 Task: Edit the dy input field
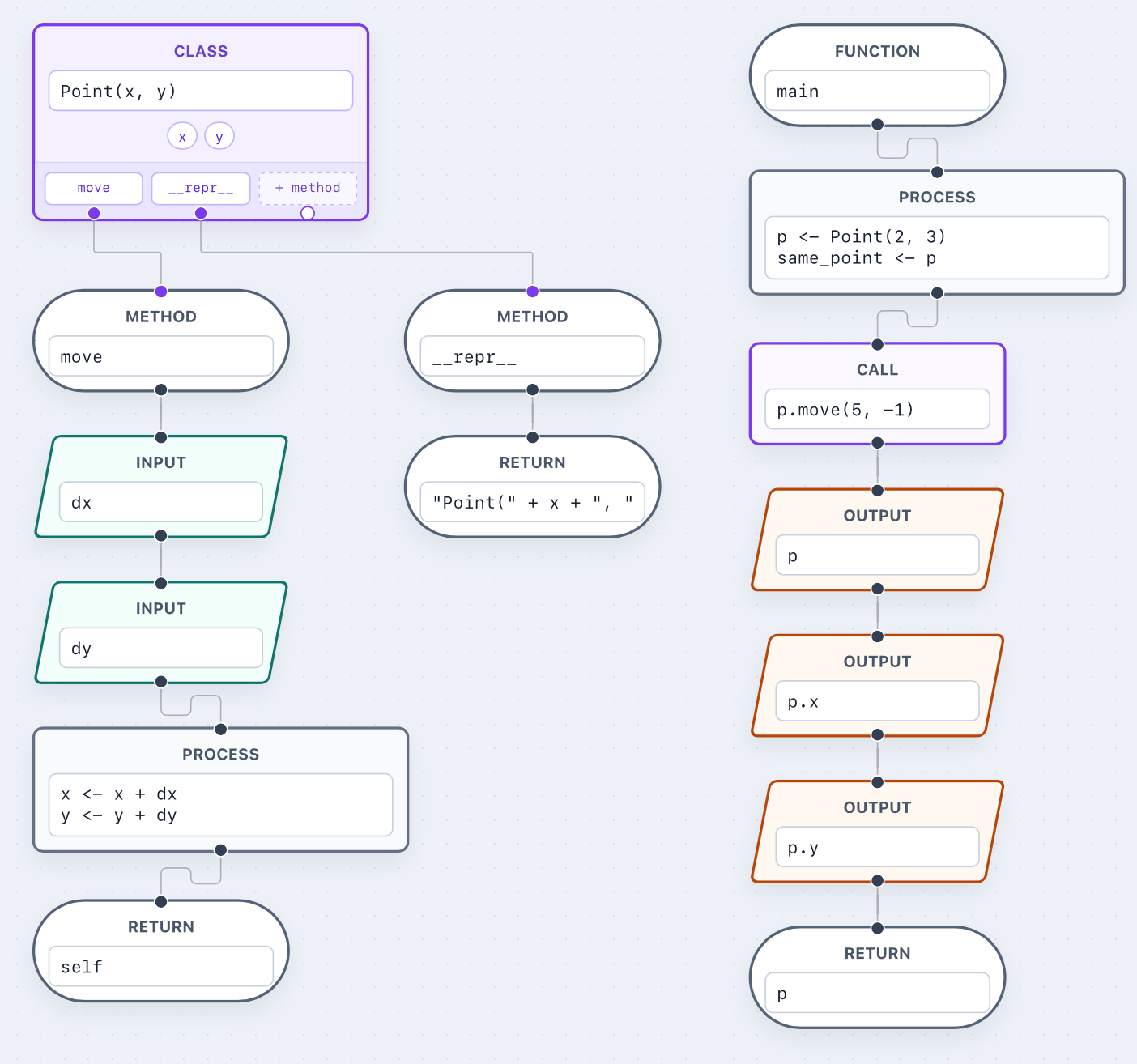point(161,648)
